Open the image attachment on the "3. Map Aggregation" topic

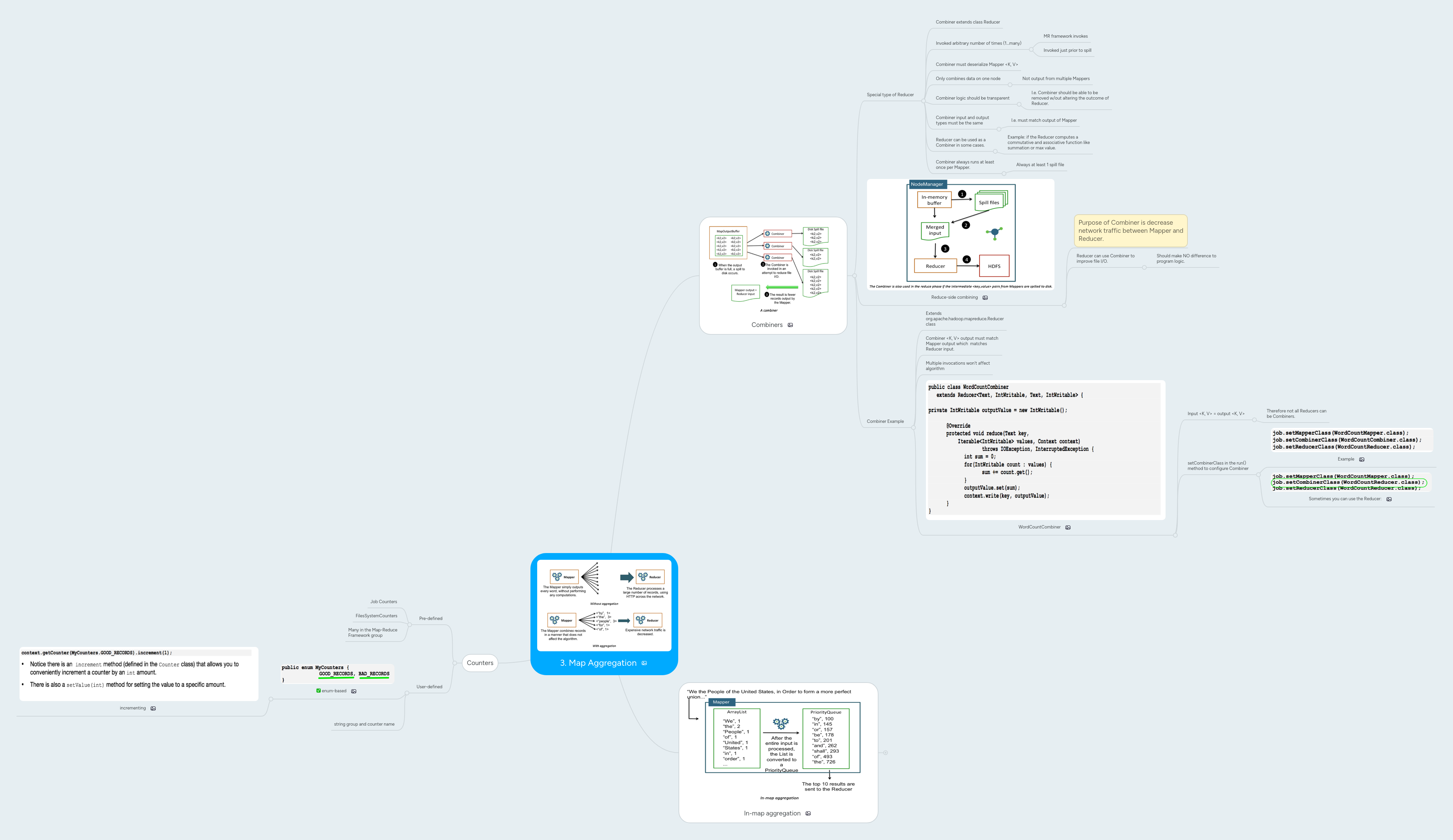pyautogui.click(x=644, y=663)
